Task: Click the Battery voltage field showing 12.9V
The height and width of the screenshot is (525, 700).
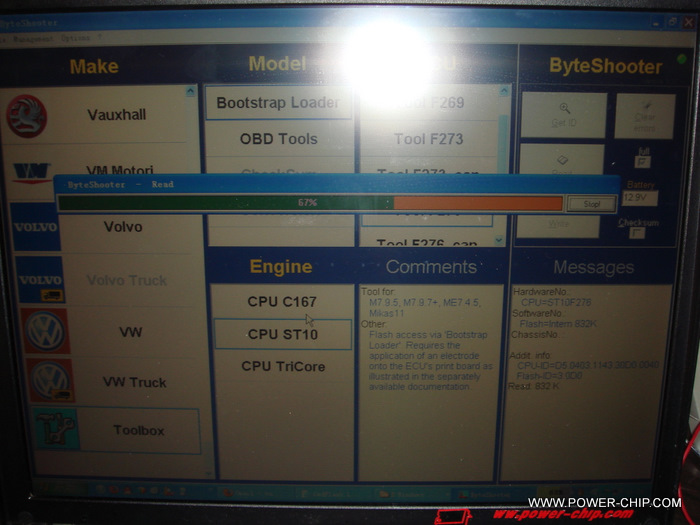Action: [x=640, y=197]
